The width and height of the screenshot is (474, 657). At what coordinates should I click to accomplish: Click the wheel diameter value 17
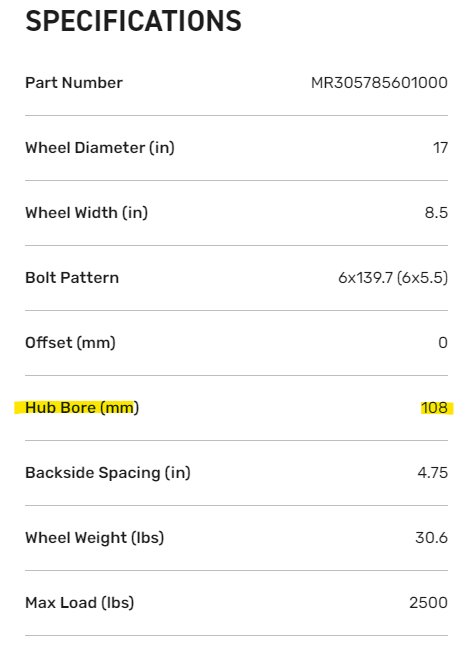[x=440, y=148]
